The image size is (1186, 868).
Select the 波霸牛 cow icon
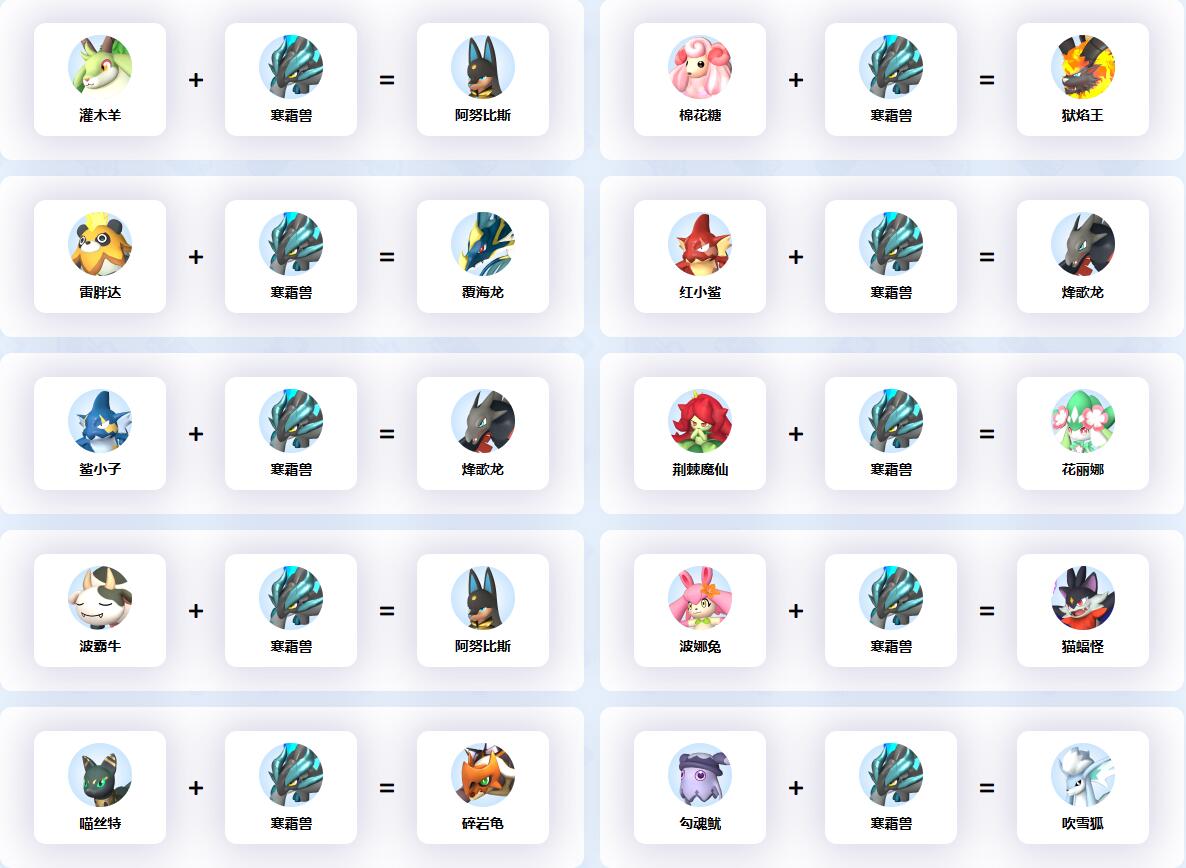point(100,597)
